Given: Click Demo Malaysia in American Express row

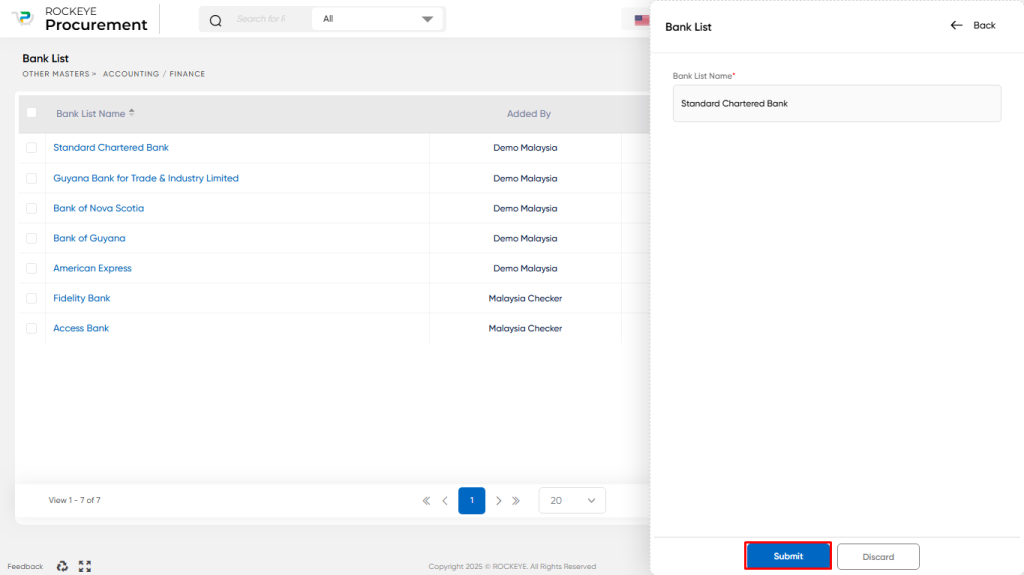Looking at the screenshot, I should point(525,269).
